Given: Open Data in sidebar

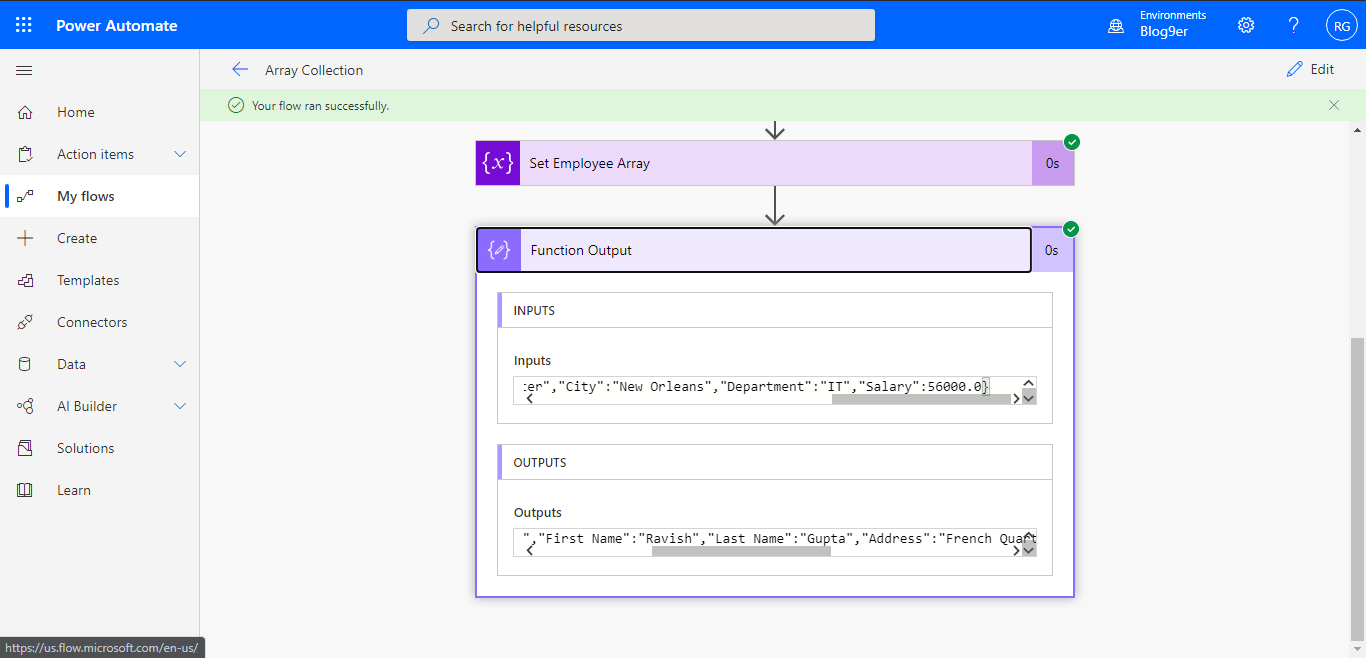Looking at the screenshot, I should pyautogui.click(x=100, y=364).
